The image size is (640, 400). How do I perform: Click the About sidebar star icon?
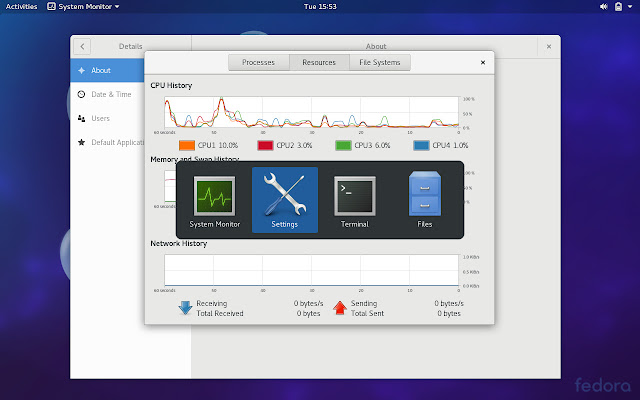click(82, 70)
